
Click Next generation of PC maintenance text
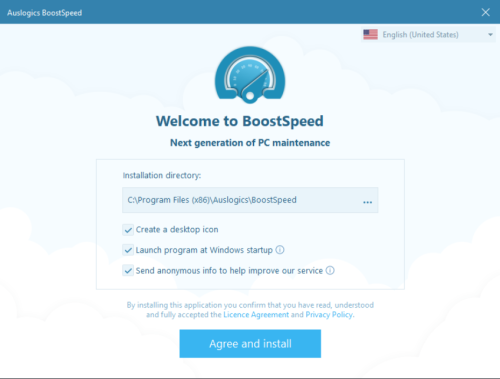point(250,143)
